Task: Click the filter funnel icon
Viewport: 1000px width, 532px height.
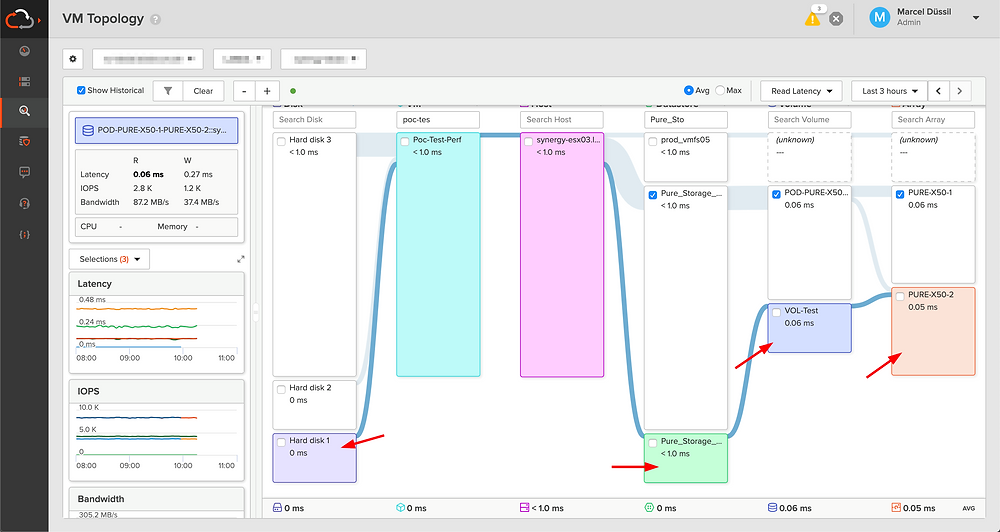Action: [168, 91]
